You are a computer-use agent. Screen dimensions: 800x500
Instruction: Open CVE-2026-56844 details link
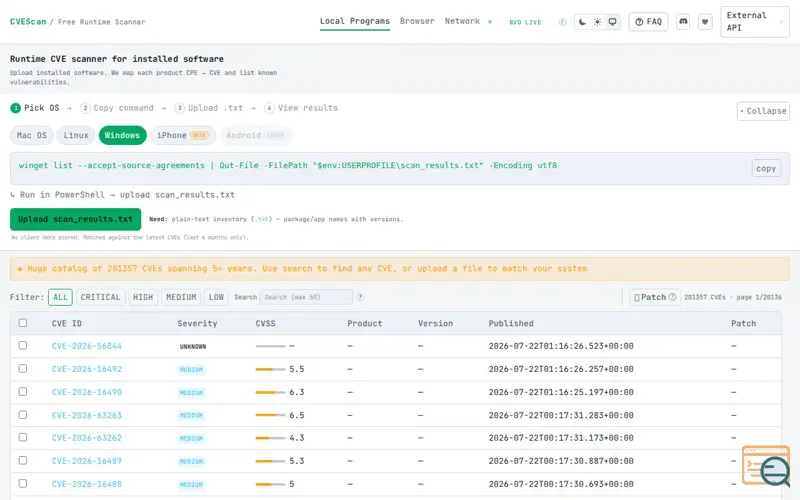(x=87, y=346)
